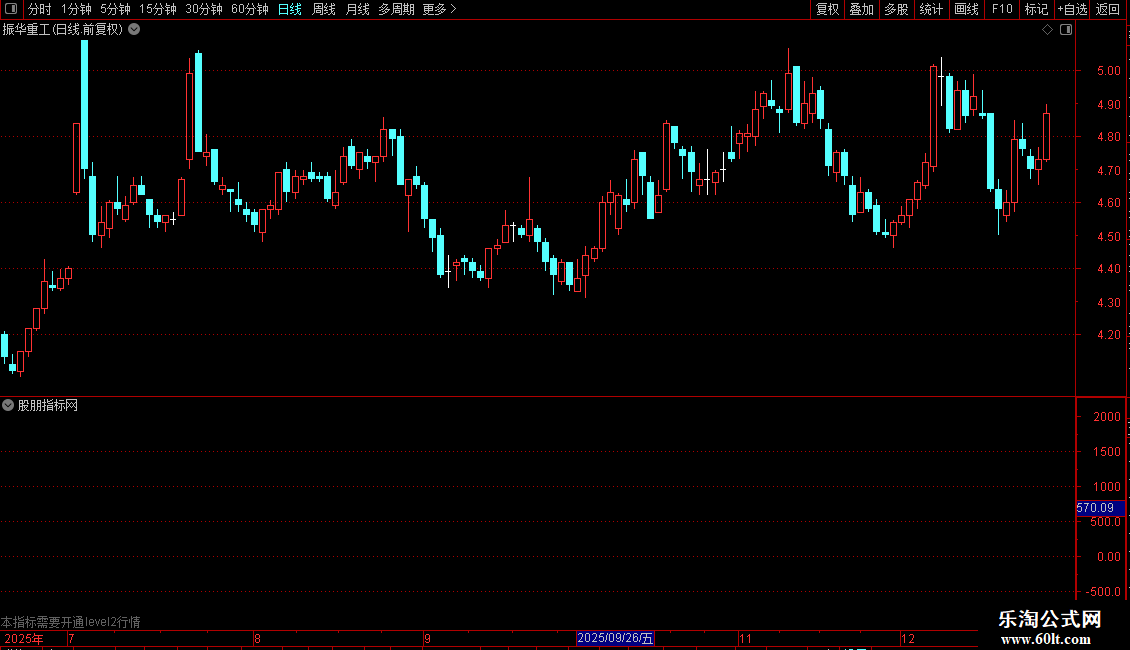This screenshot has width=1130, height=650.
Task: Click the diamond icon in chart header
Action: (1048, 30)
